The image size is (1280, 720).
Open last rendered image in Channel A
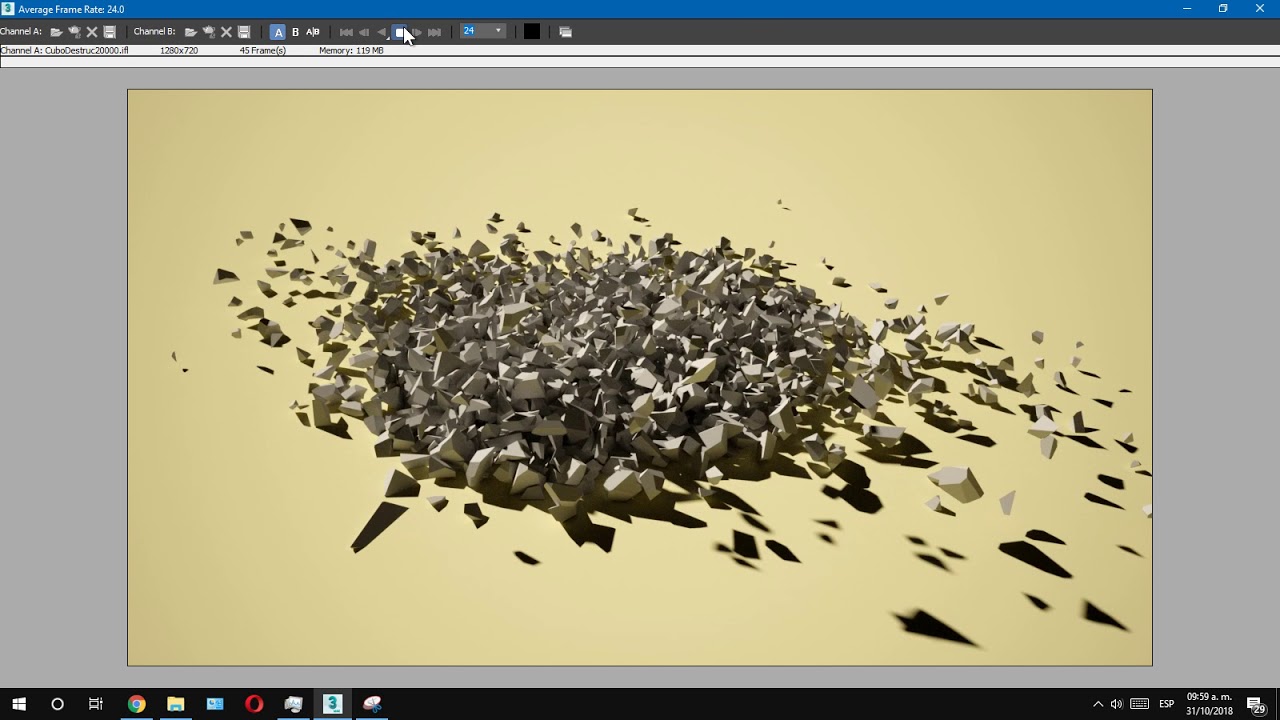(x=74, y=32)
